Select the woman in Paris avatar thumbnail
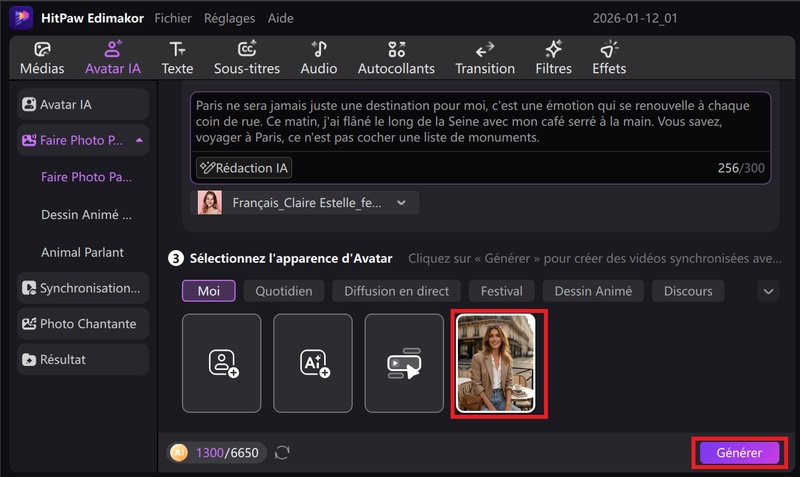This screenshot has width=800, height=477. point(496,363)
